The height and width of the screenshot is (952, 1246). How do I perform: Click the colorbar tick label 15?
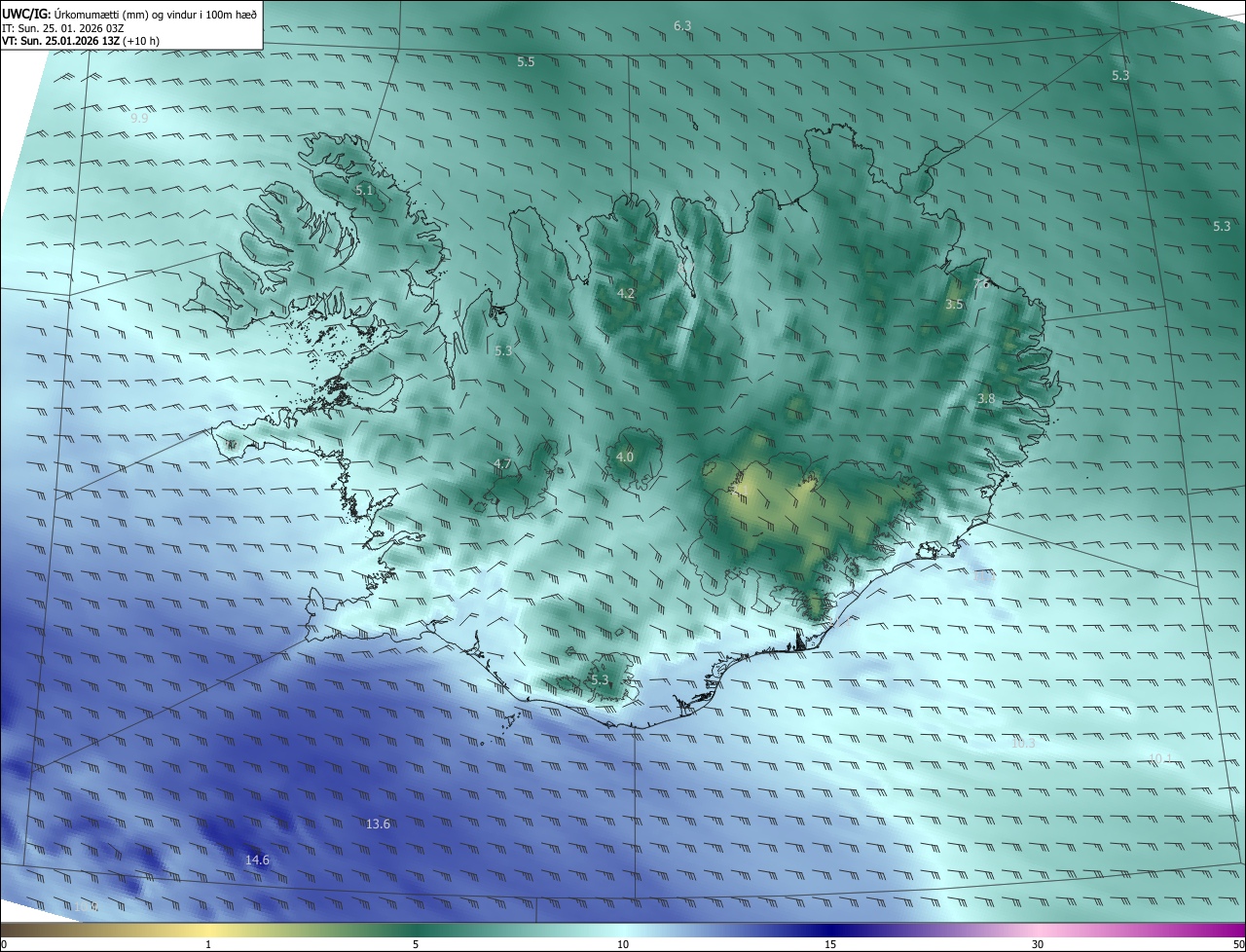(830, 944)
